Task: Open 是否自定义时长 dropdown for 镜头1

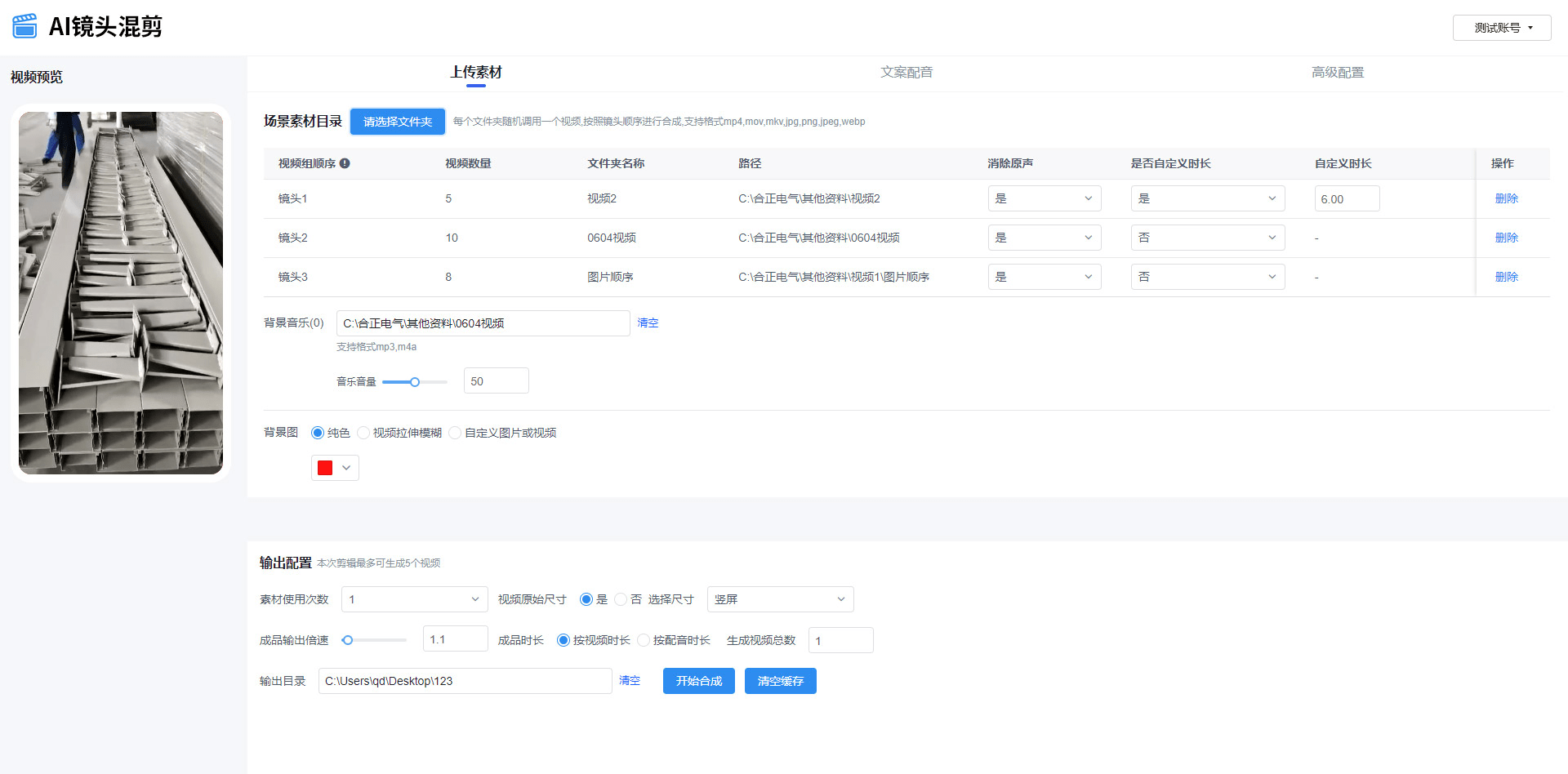Action: coord(1208,198)
